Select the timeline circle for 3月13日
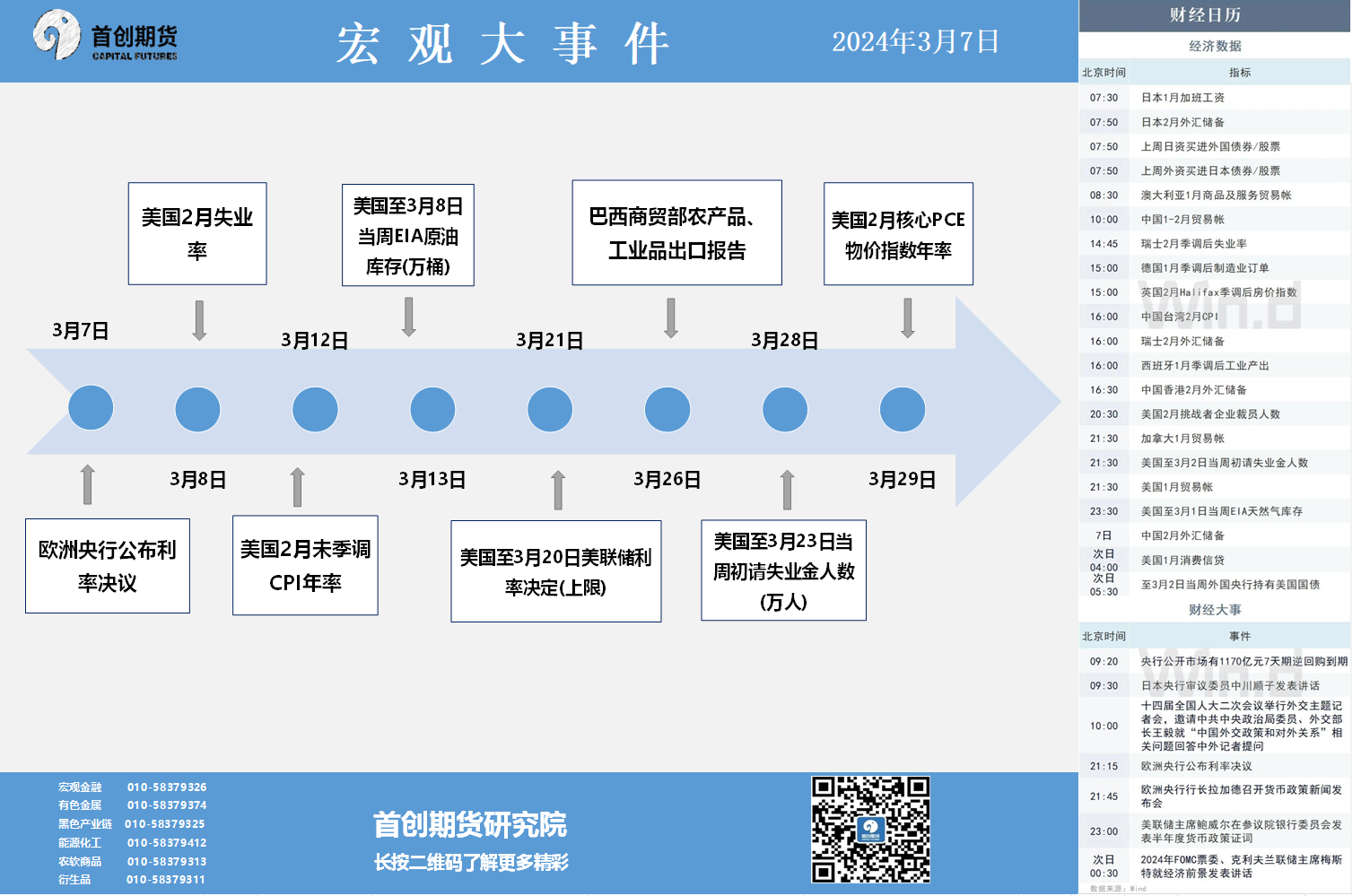Viewport: 1352px width, 896px height. [x=432, y=410]
